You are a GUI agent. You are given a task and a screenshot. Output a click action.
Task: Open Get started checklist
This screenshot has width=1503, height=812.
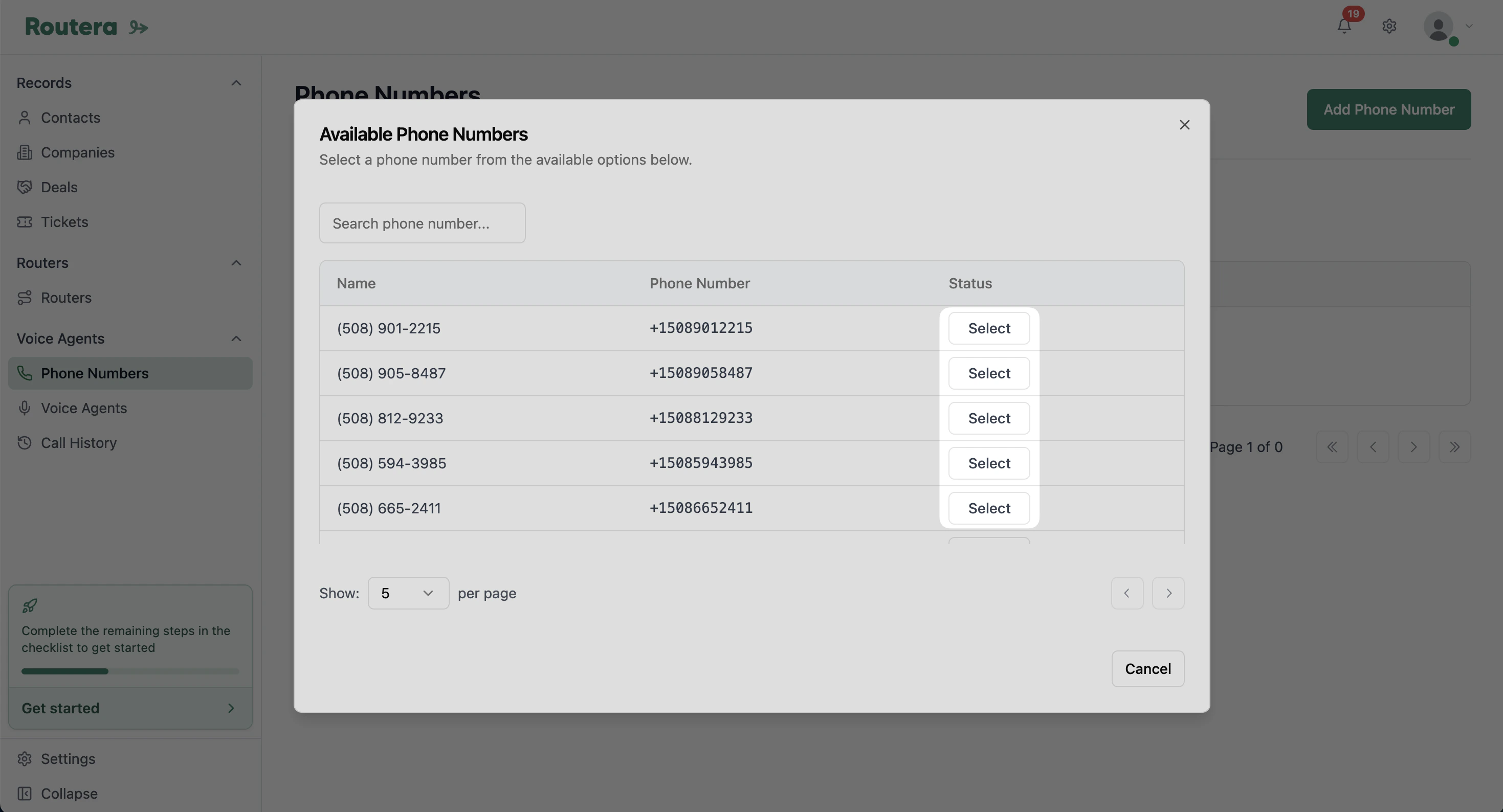coord(130,709)
